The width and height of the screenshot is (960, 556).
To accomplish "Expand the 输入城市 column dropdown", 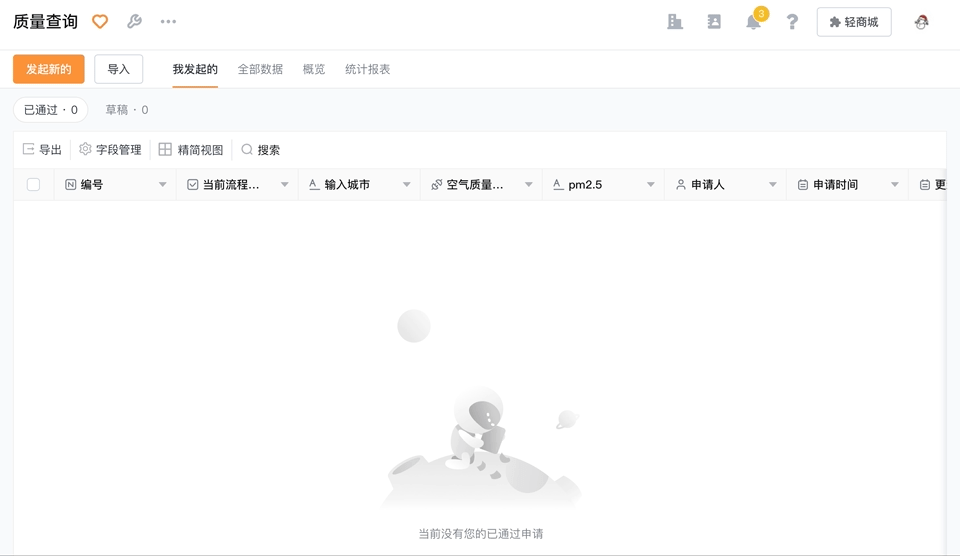I will (x=407, y=184).
